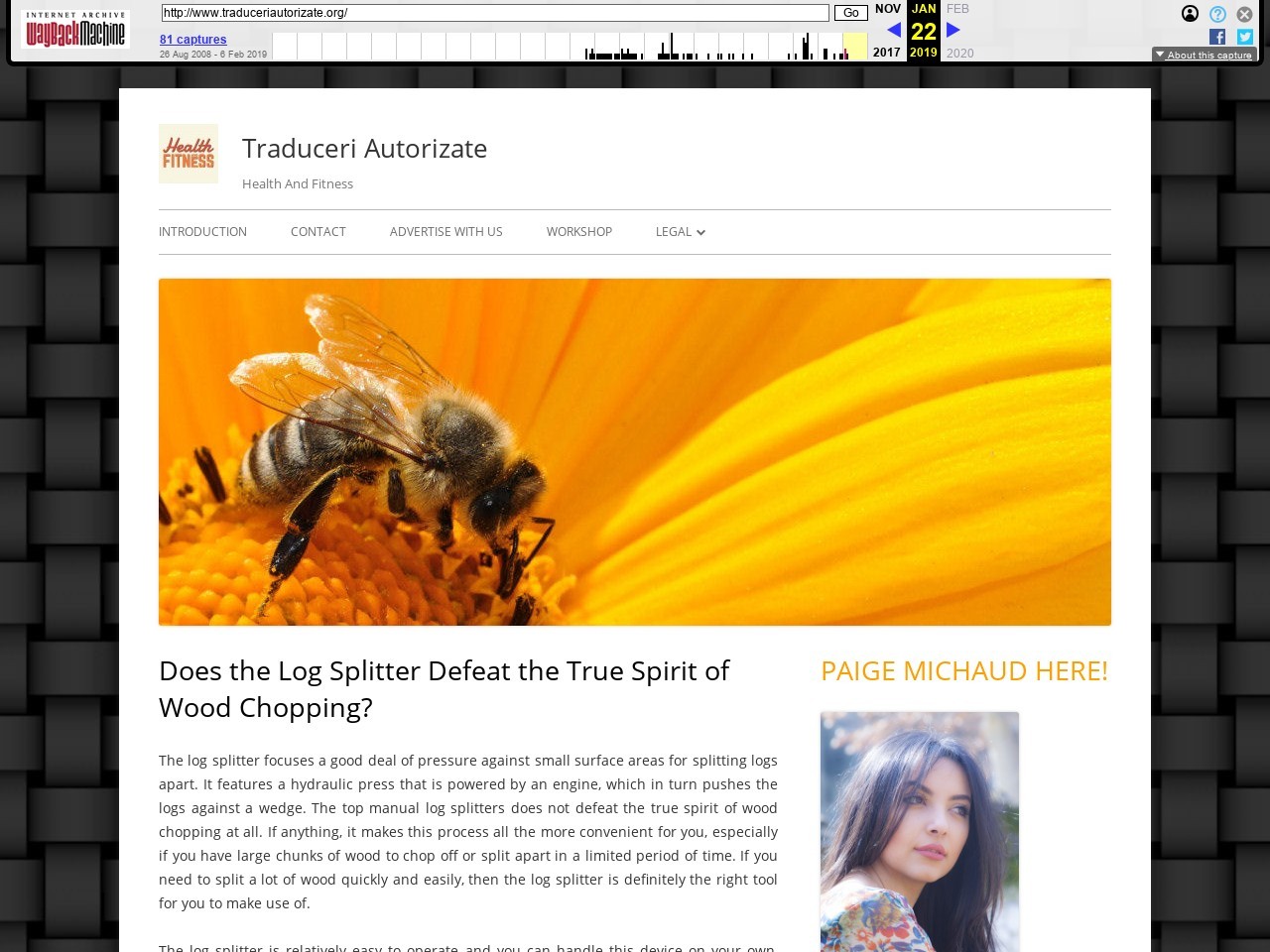Share capture on Twitter
The image size is (1270, 952).
click(1244, 37)
